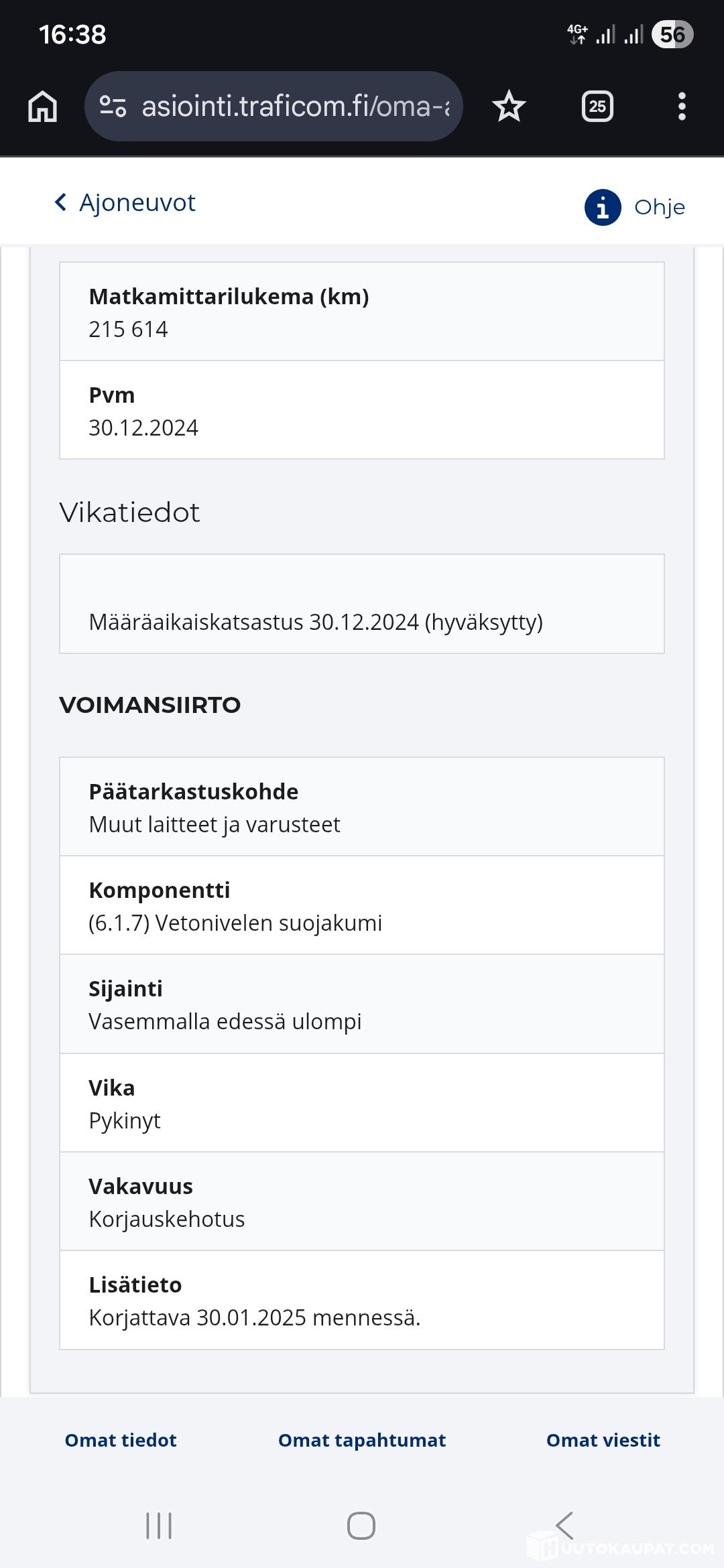Tap the odometer reading 215 614
The image size is (724, 1568).
(129, 329)
